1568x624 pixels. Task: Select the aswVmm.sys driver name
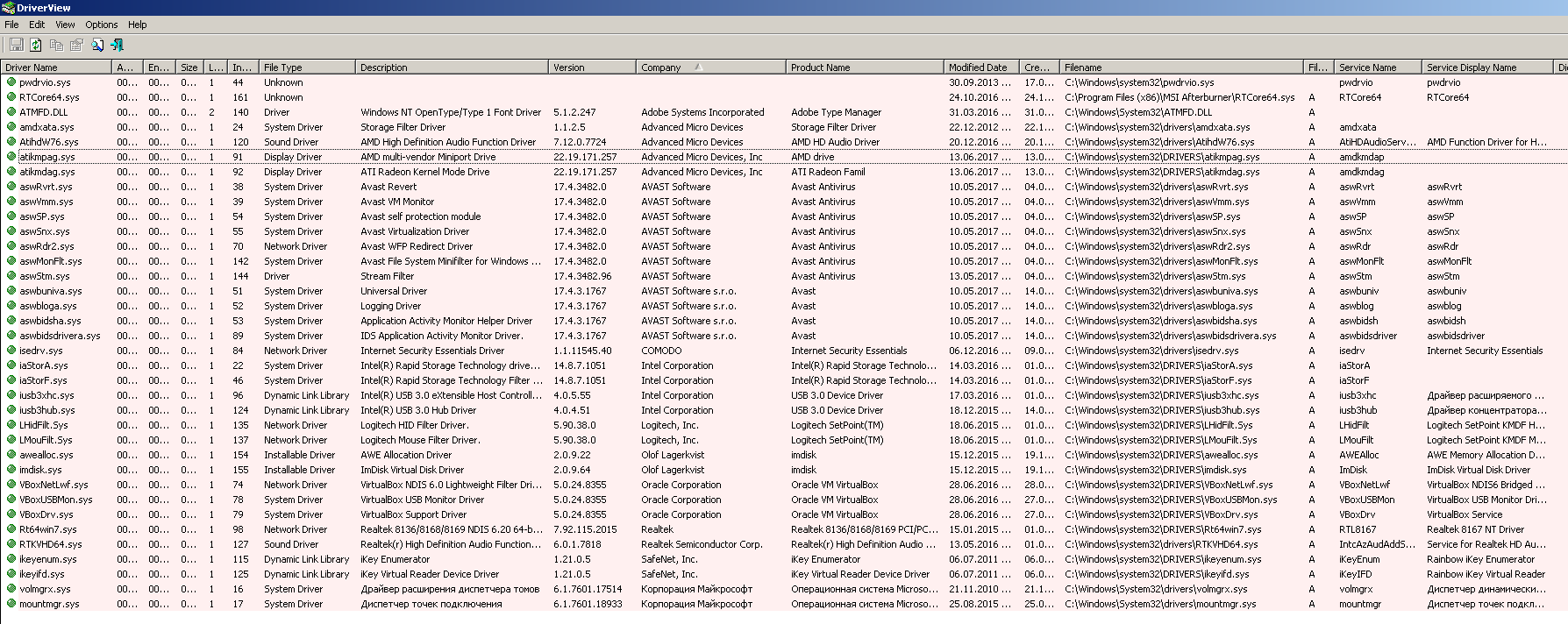46,202
